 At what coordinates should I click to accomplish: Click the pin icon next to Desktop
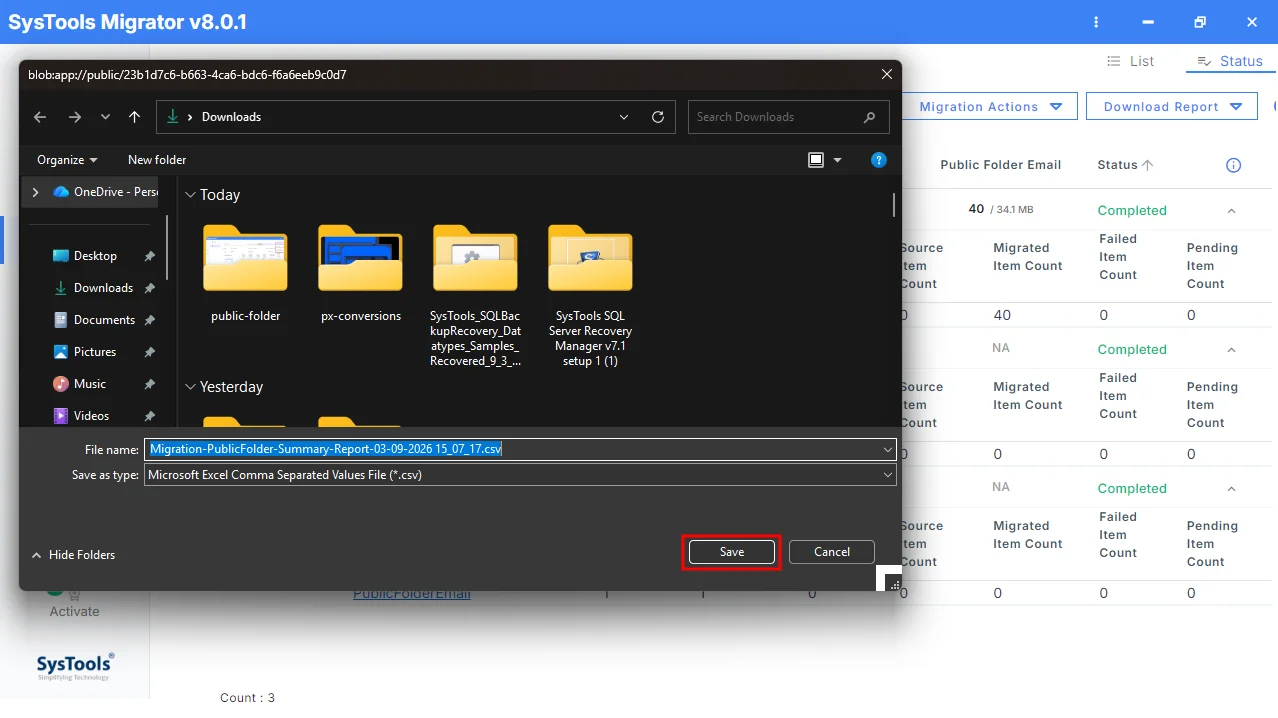click(x=149, y=256)
